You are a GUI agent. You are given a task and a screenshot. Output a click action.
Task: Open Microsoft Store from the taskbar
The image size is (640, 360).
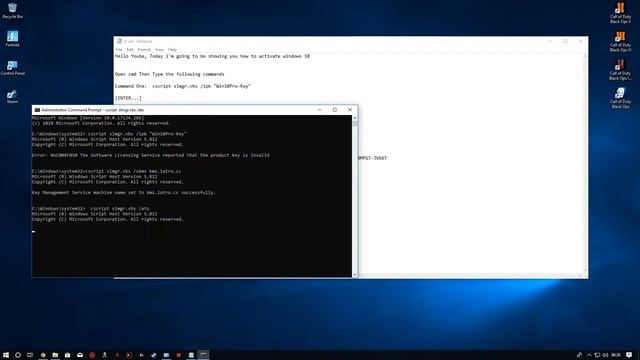67,355
